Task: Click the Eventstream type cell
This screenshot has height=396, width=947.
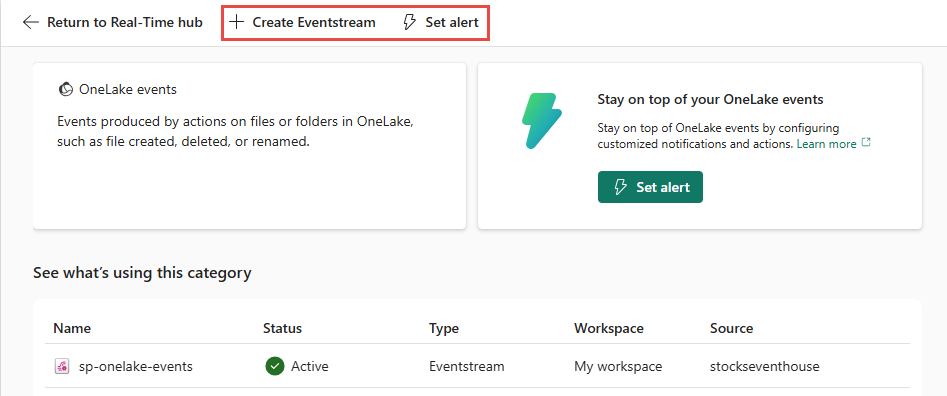Action: click(467, 366)
